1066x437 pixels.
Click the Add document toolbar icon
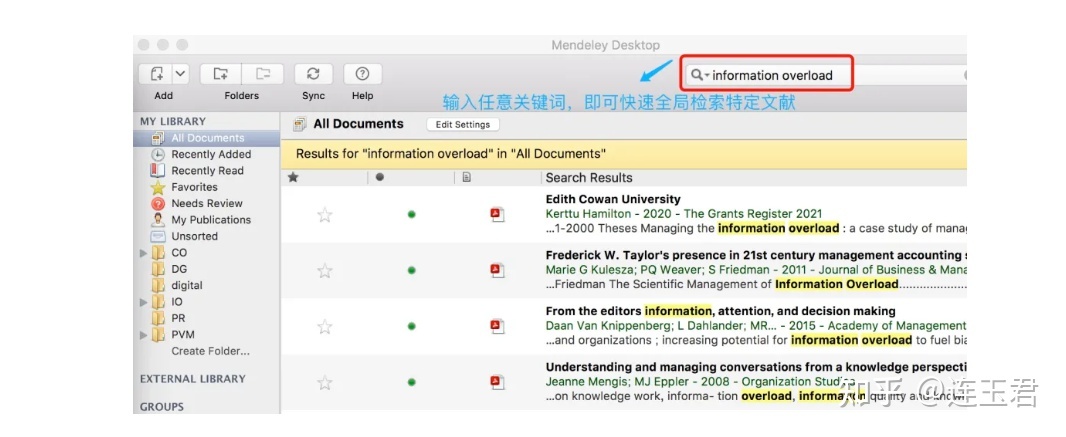point(156,74)
